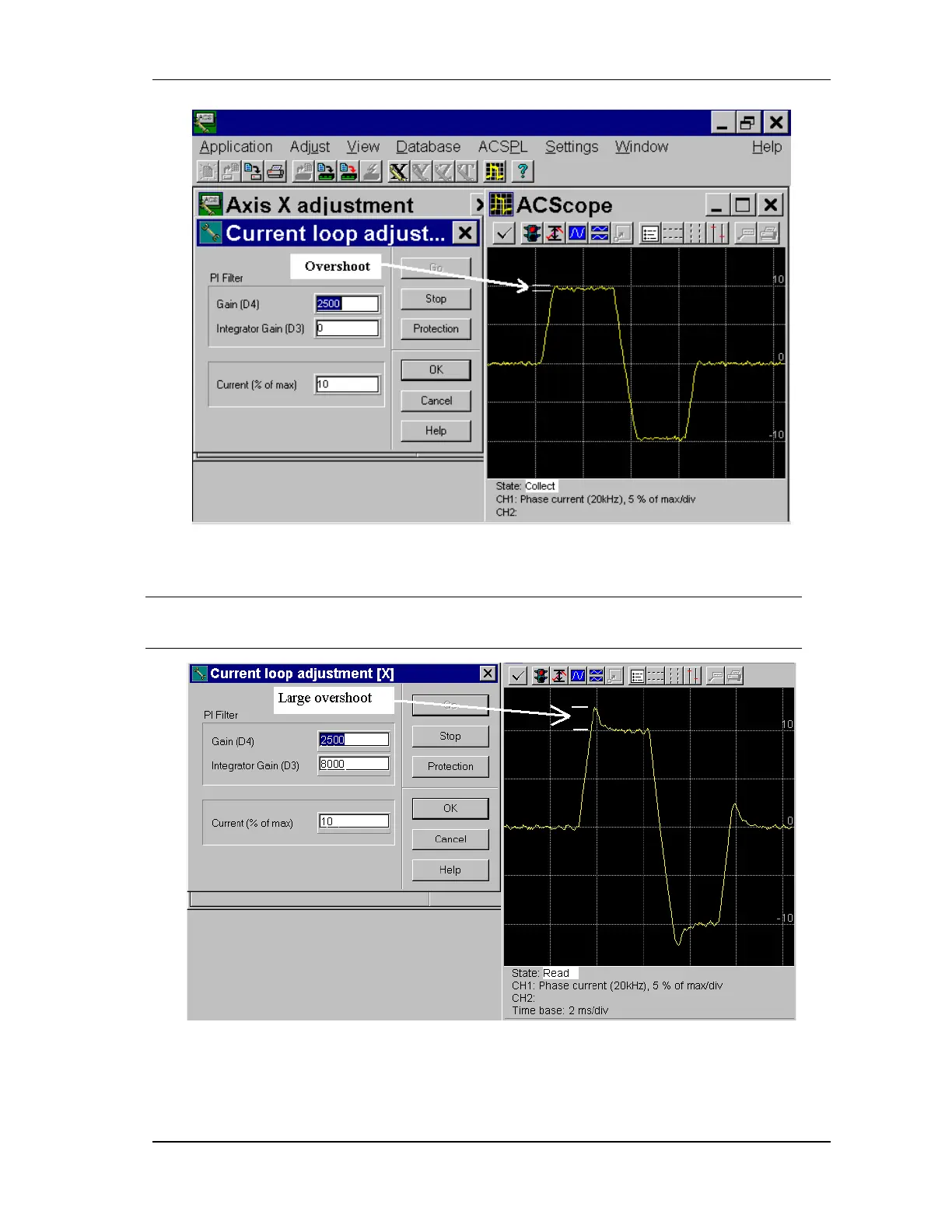The image size is (952, 1232).
Task: Focus Integrator Gain (D3) field showing 8000
Action: click(x=354, y=764)
